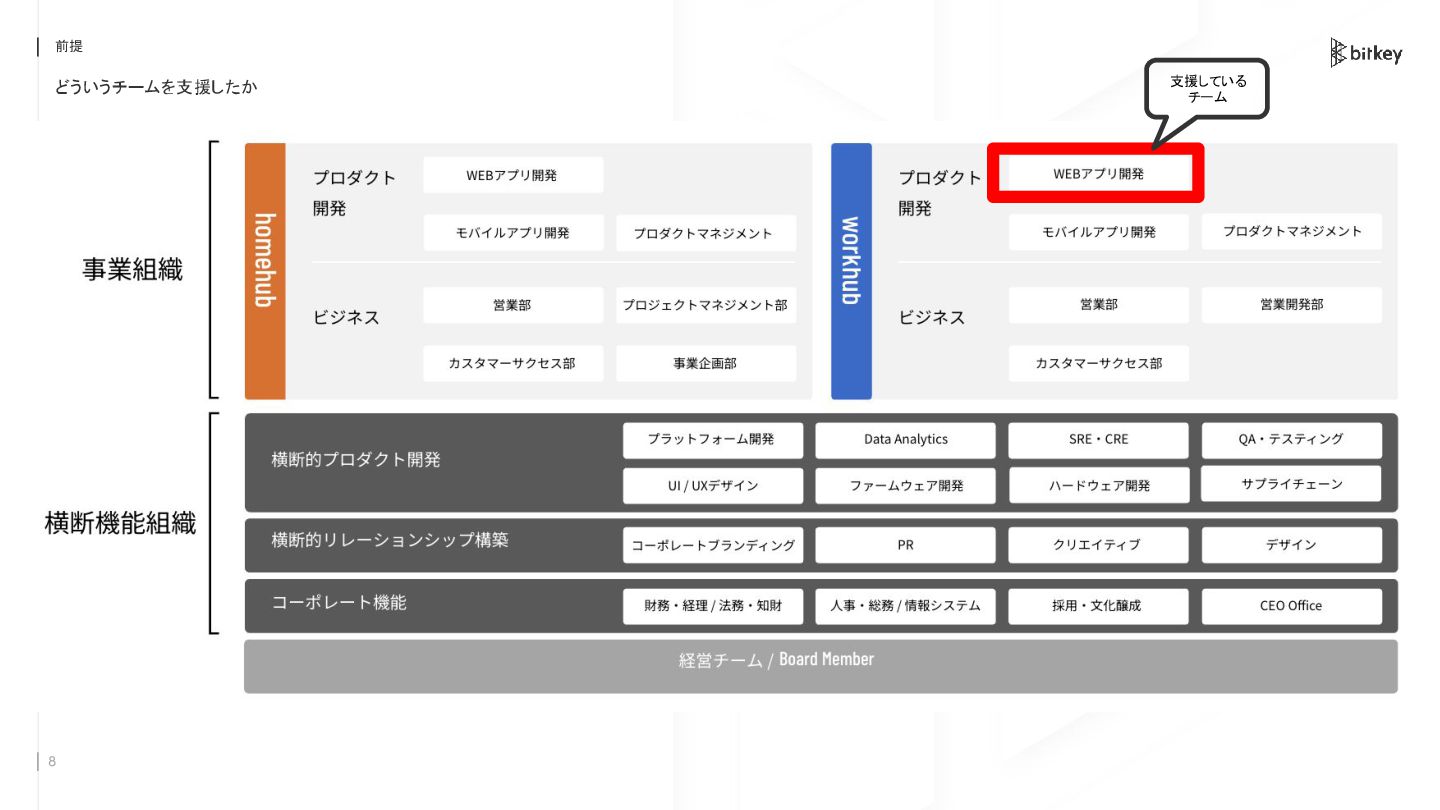Click コーポレートブランディング box
The image size is (1440, 810).
click(x=712, y=545)
